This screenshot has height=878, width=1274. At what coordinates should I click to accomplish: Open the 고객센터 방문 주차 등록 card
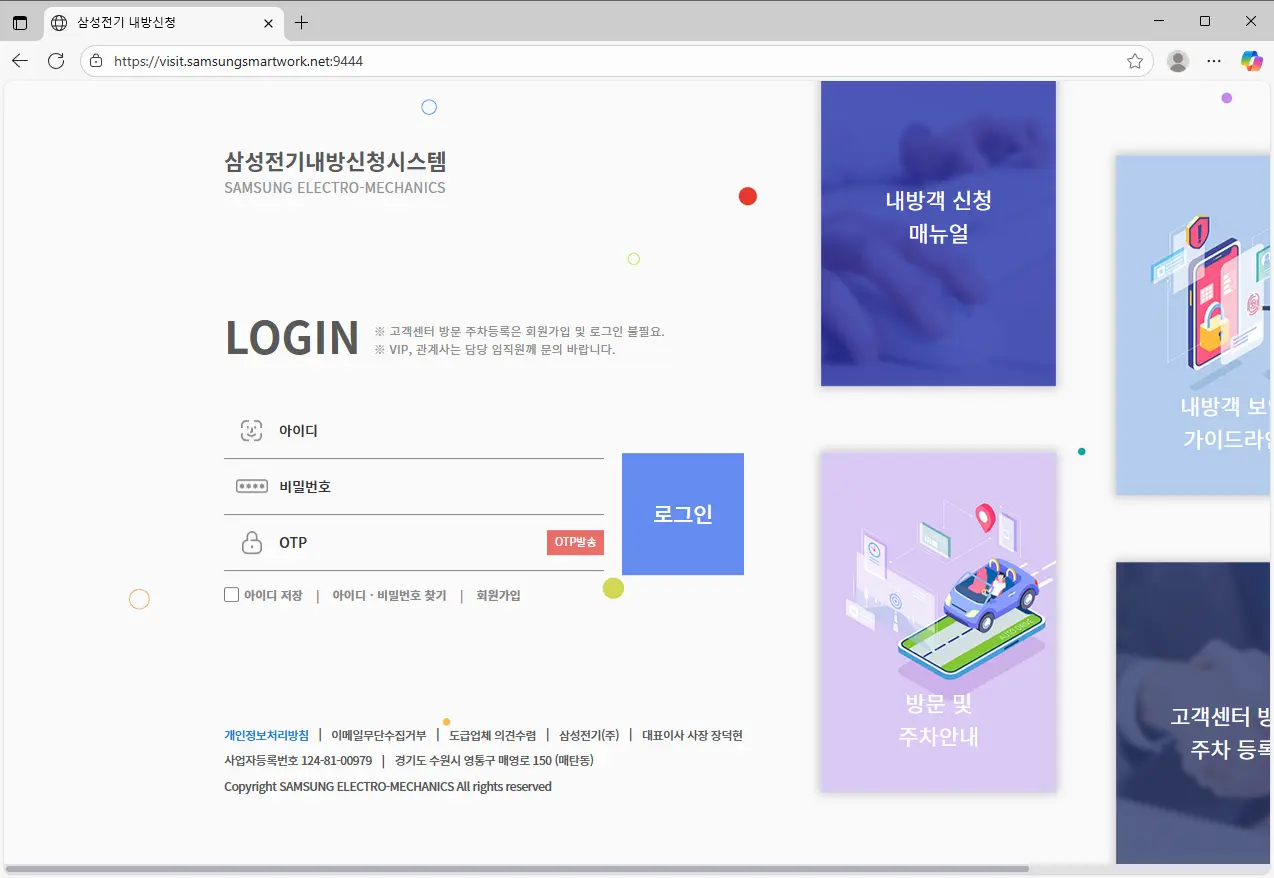1194,712
